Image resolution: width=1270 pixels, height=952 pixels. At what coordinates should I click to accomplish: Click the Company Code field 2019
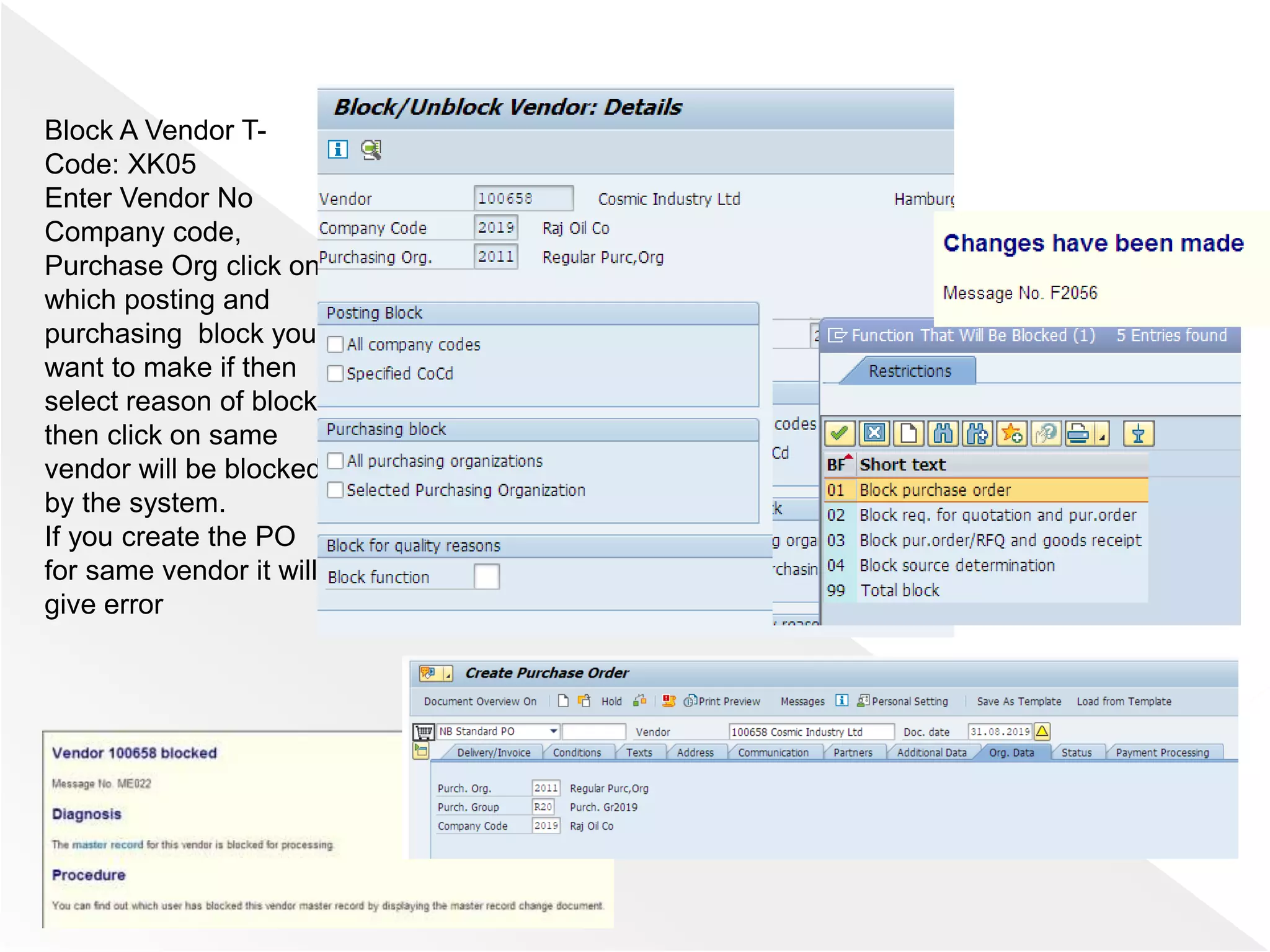click(495, 227)
